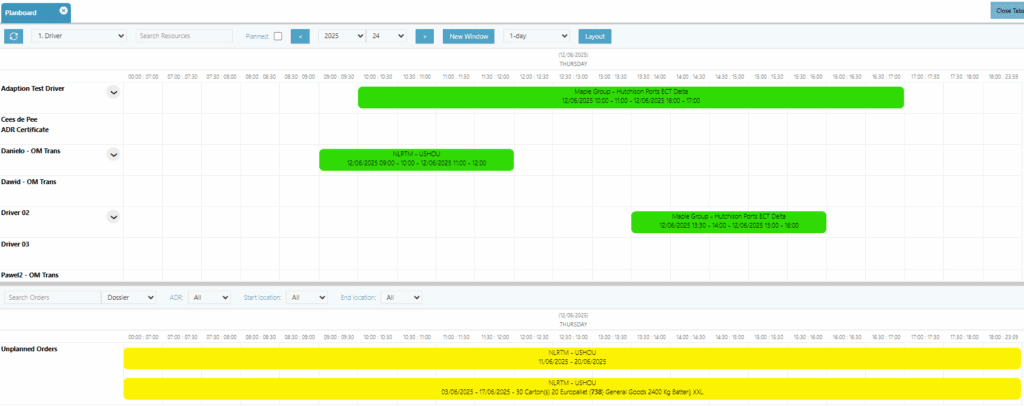
Task: Open the 2025 year dropdown
Action: pyautogui.click(x=340, y=36)
